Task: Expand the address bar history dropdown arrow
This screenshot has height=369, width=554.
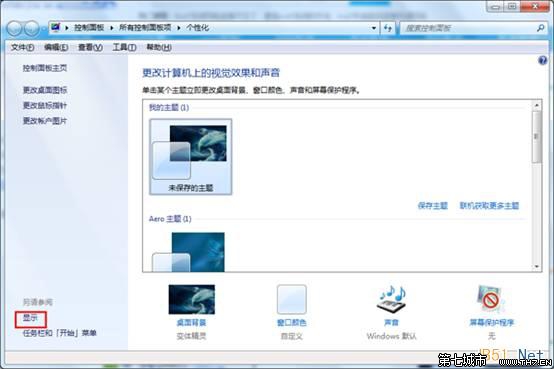Action: (373, 28)
